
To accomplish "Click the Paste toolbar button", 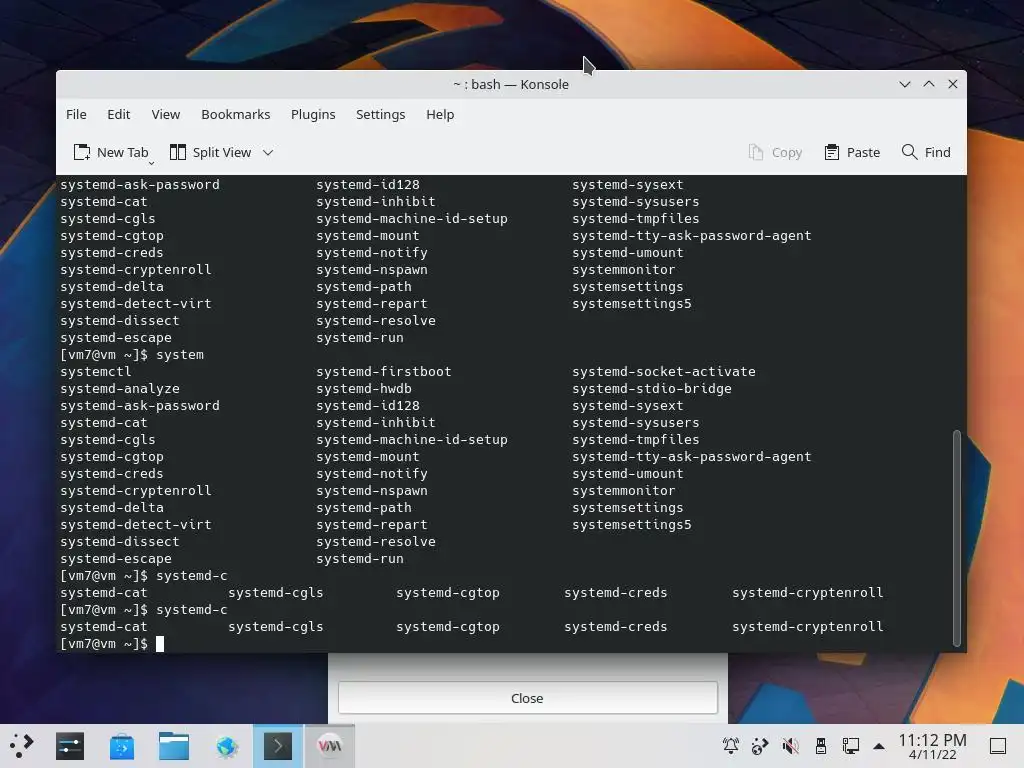I will (x=852, y=152).
